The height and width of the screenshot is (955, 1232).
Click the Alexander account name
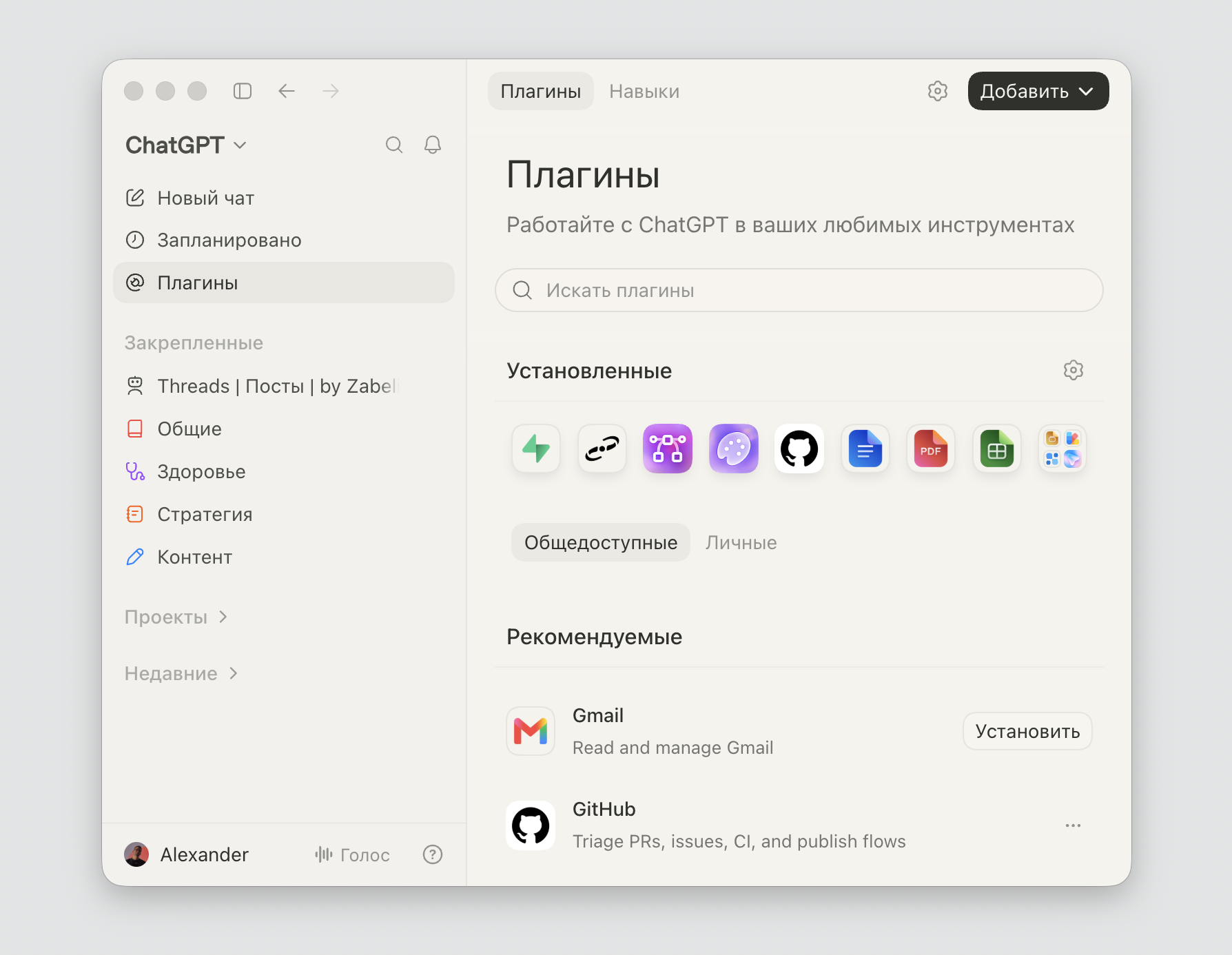point(204,854)
